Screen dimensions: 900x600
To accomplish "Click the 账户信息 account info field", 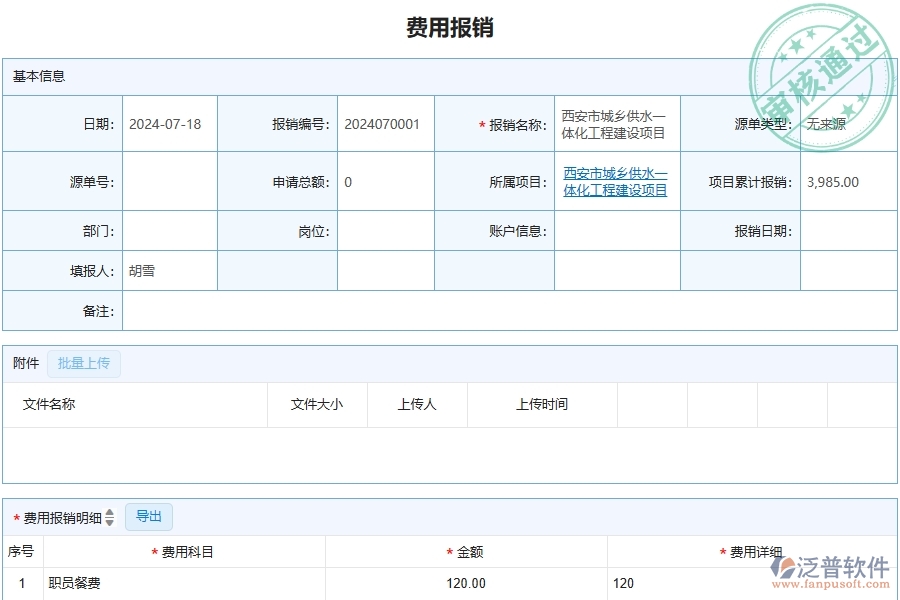I will click(x=617, y=230).
